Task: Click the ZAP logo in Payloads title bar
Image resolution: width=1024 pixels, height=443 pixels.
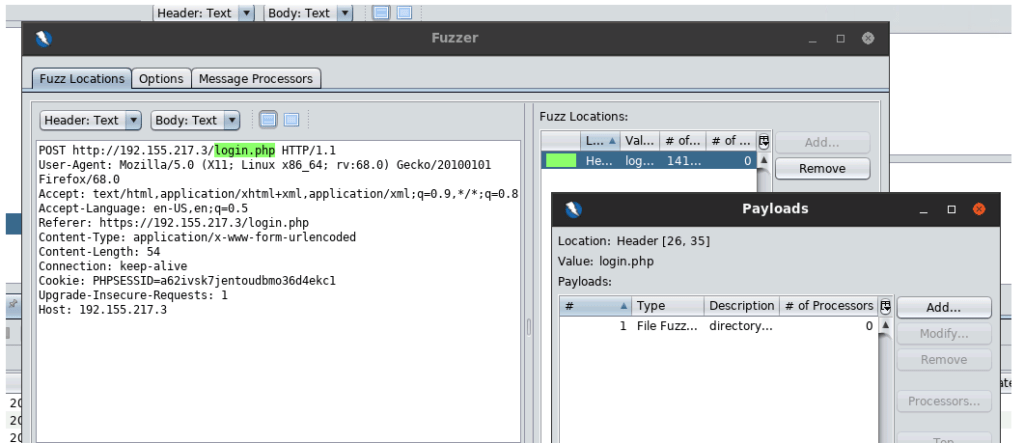Action: [x=574, y=209]
